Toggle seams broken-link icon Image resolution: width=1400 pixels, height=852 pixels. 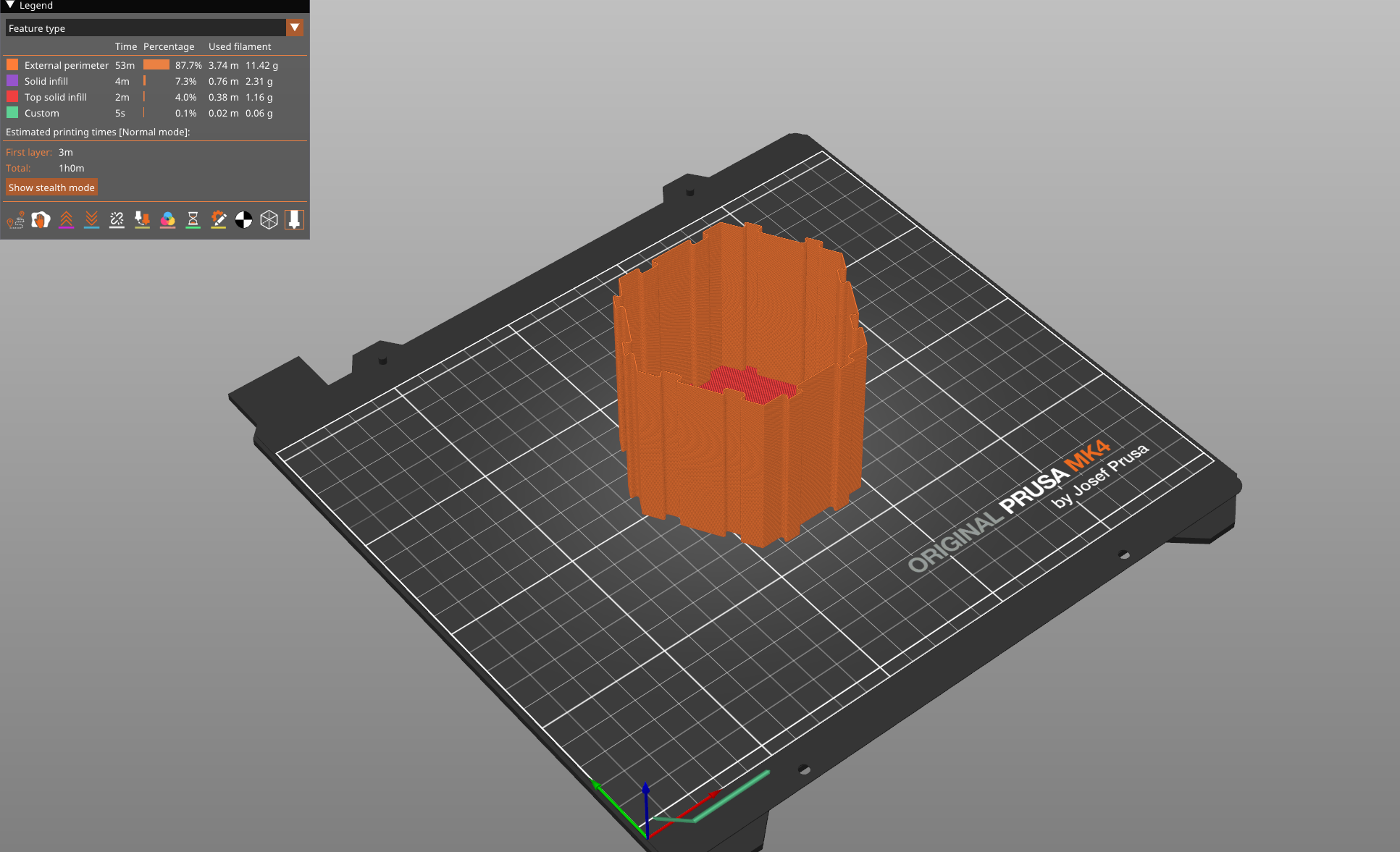[117, 220]
